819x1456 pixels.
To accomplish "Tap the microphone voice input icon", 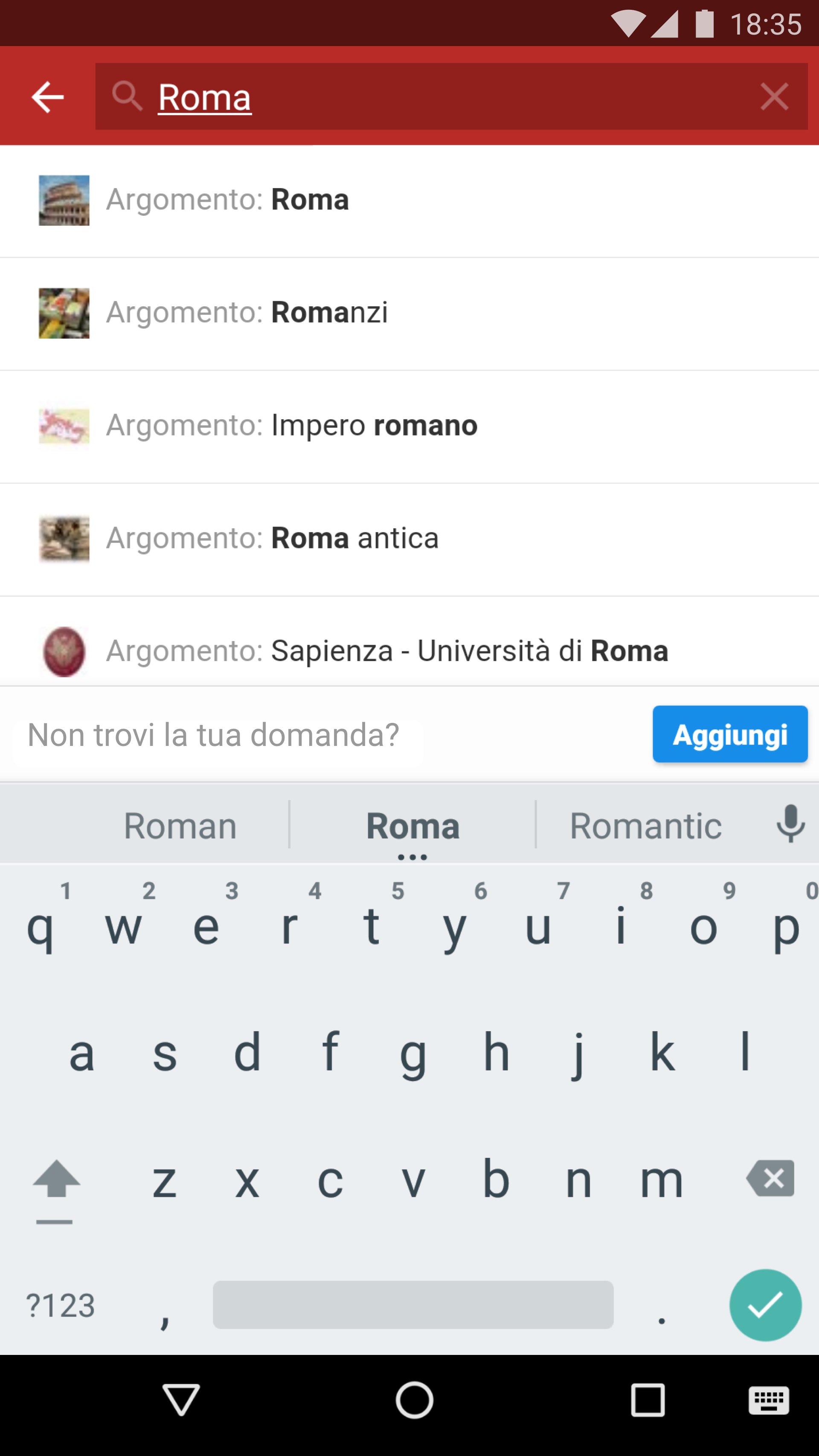I will coord(790,824).
